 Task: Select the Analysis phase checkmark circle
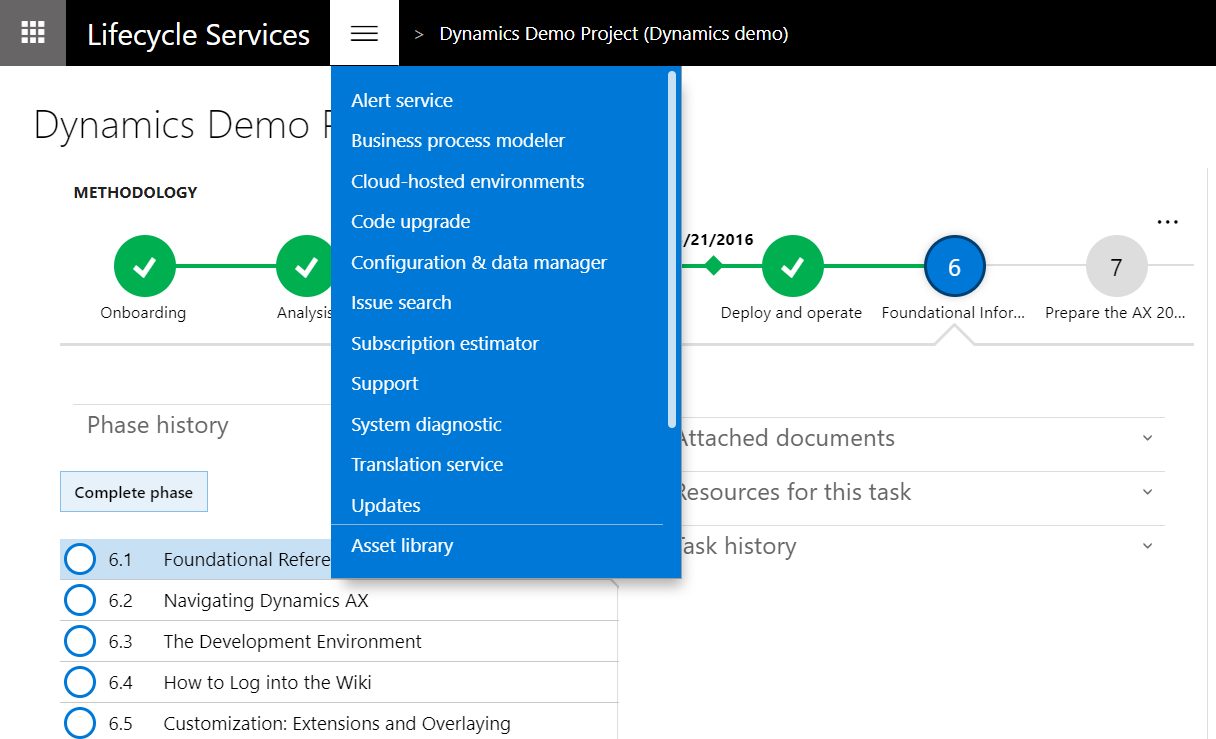(305, 266)
